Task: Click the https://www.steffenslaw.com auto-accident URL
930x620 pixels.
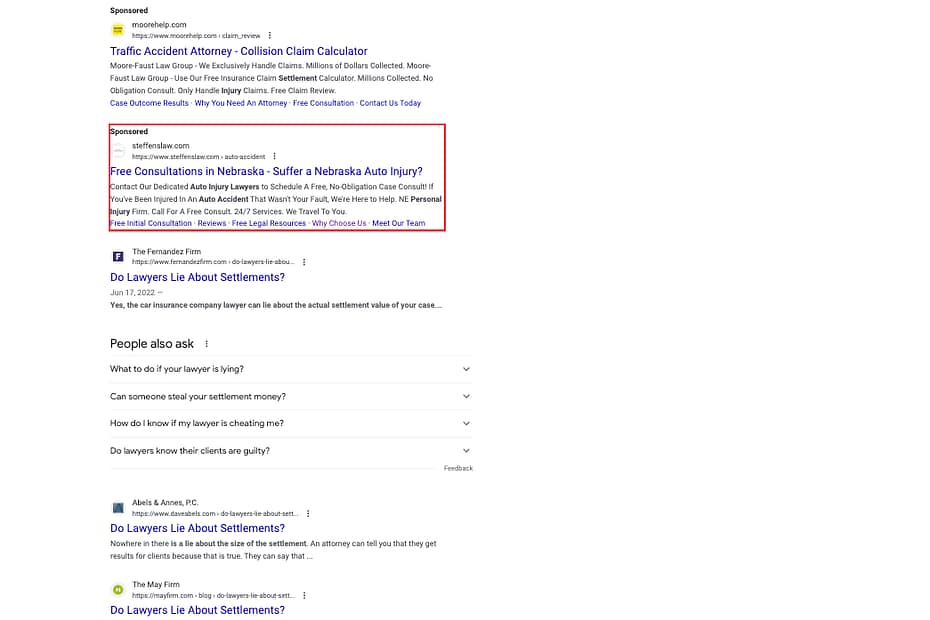Action: 199,157
